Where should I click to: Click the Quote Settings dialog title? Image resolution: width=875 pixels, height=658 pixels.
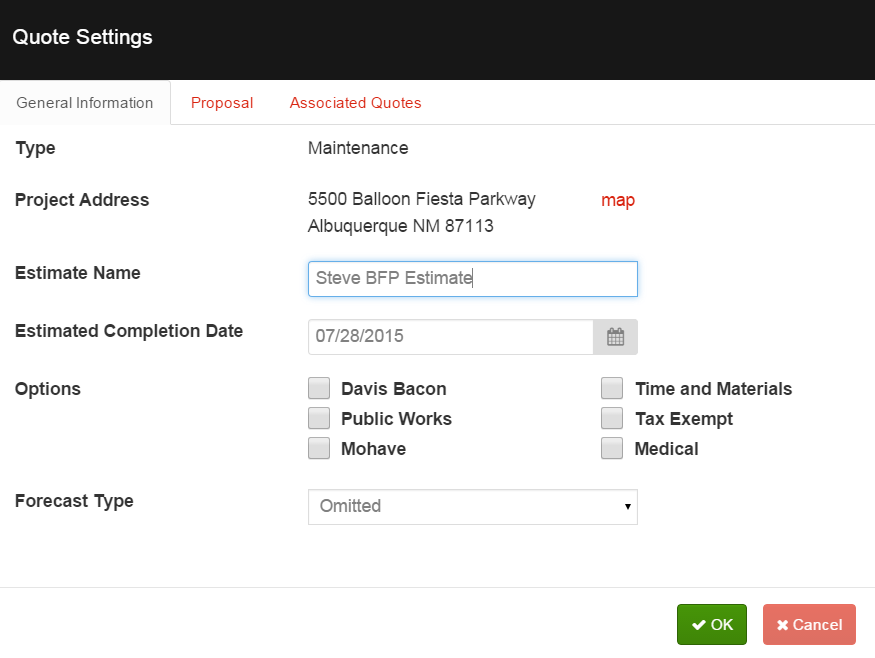click(83, 37)
